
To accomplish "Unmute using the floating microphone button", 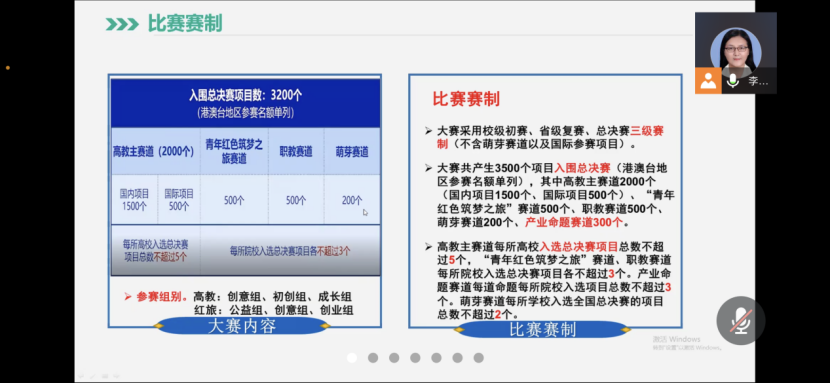I will (x=741, y=320).
